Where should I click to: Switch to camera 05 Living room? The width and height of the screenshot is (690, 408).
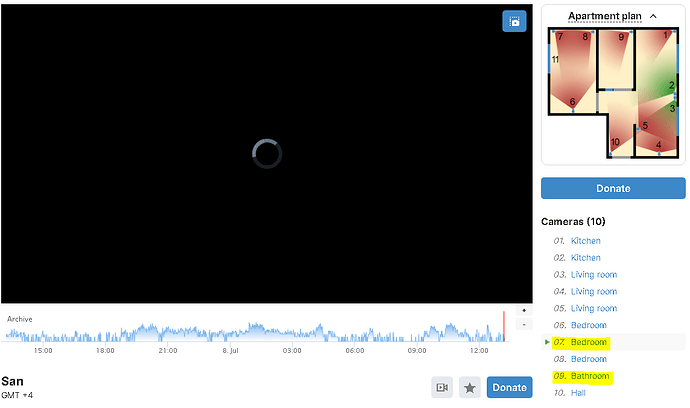pyautogui.click(x=593, y=309)
